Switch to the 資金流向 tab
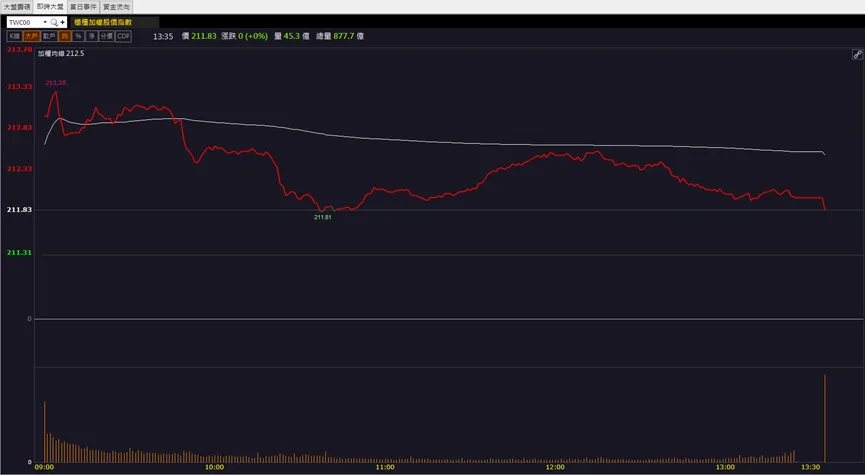Viewport: 865px width, 475px height. 116,7
